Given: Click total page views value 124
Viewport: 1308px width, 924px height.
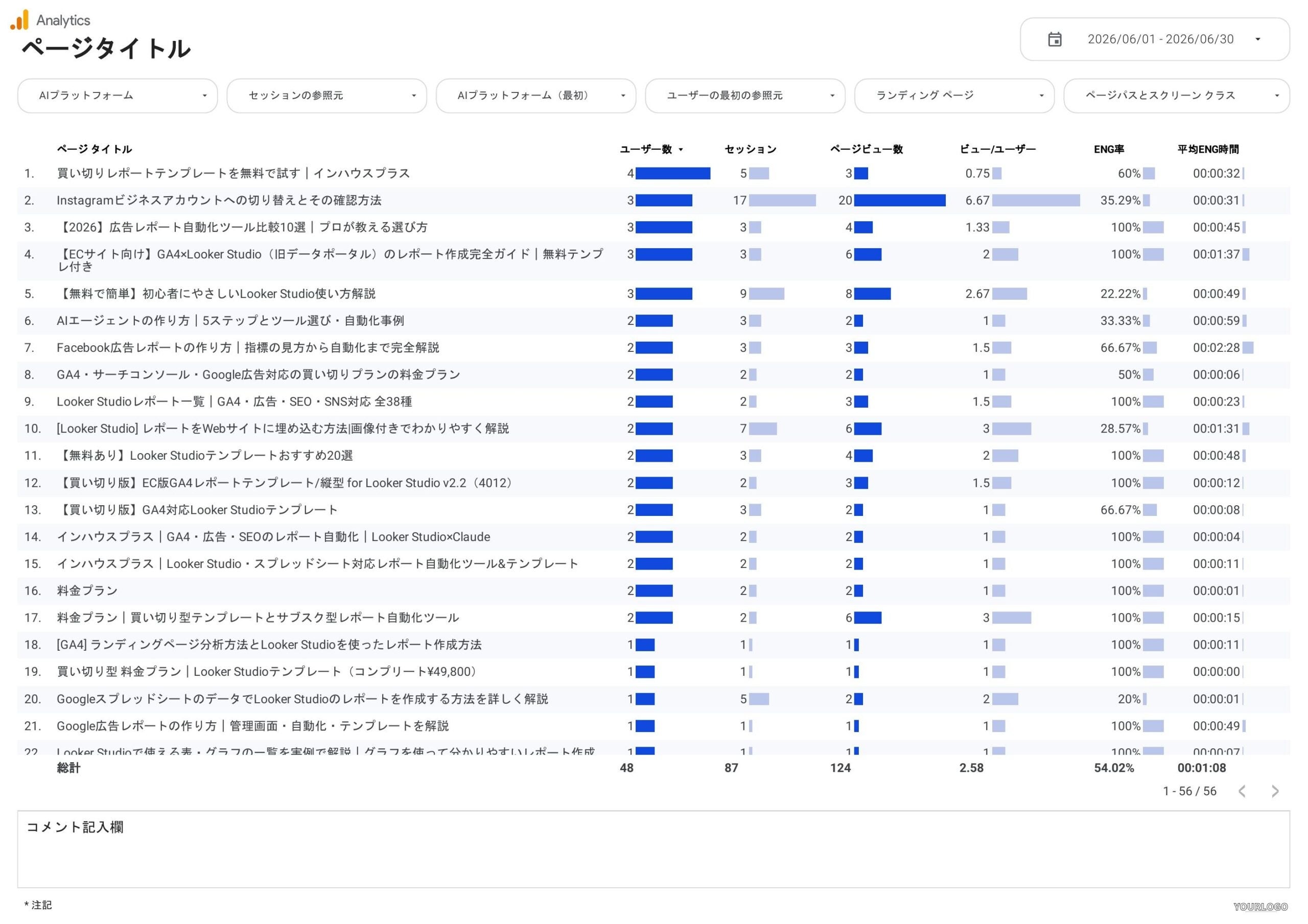Looking at the screenshot, I should (840, 768).
